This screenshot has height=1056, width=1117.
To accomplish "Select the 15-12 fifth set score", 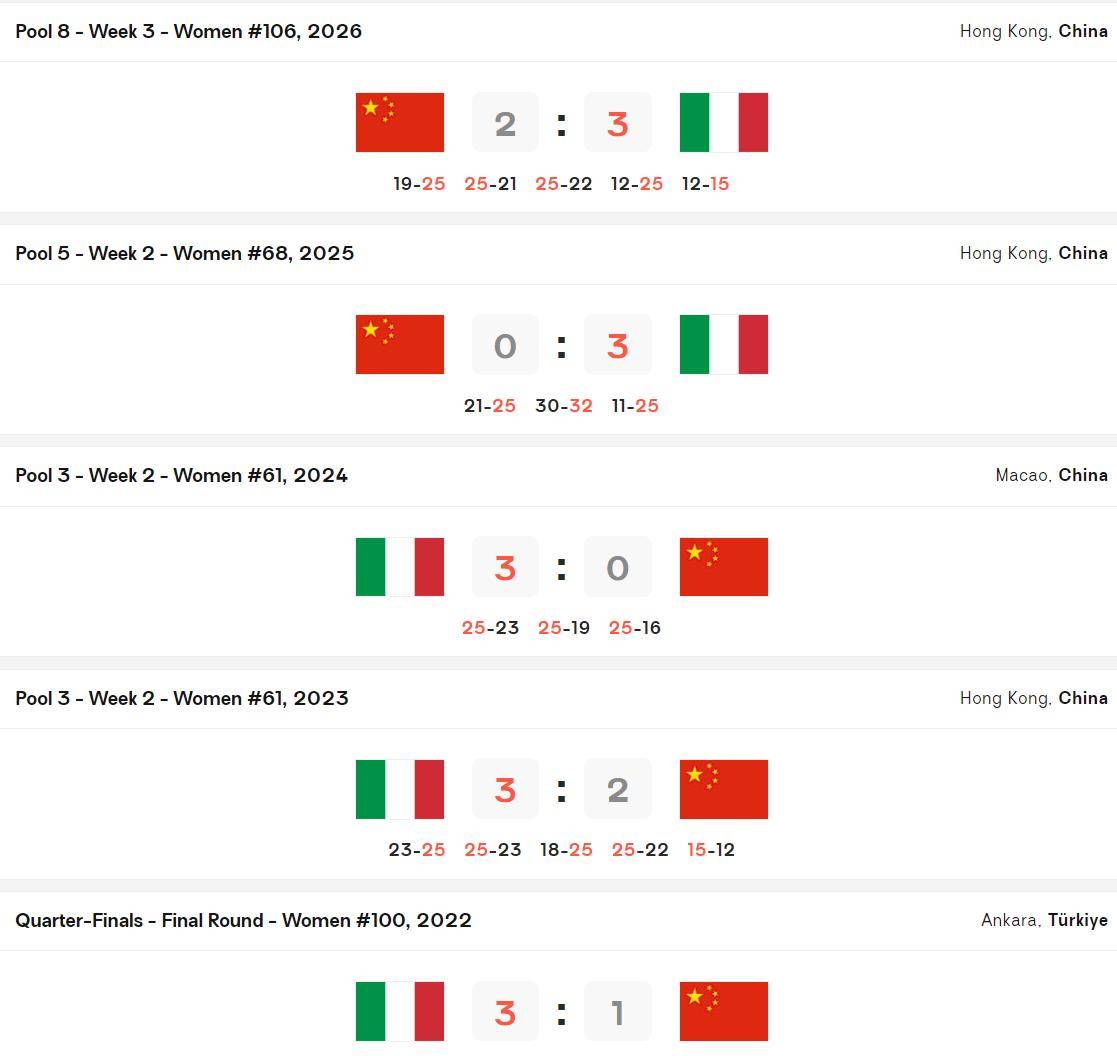I will 710,850.
